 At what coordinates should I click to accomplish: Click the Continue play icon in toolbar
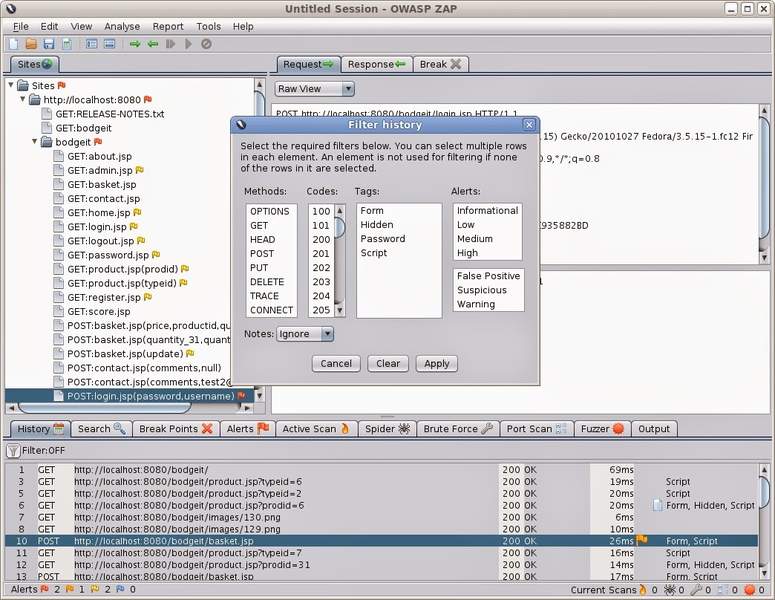(x=188, y=44)
